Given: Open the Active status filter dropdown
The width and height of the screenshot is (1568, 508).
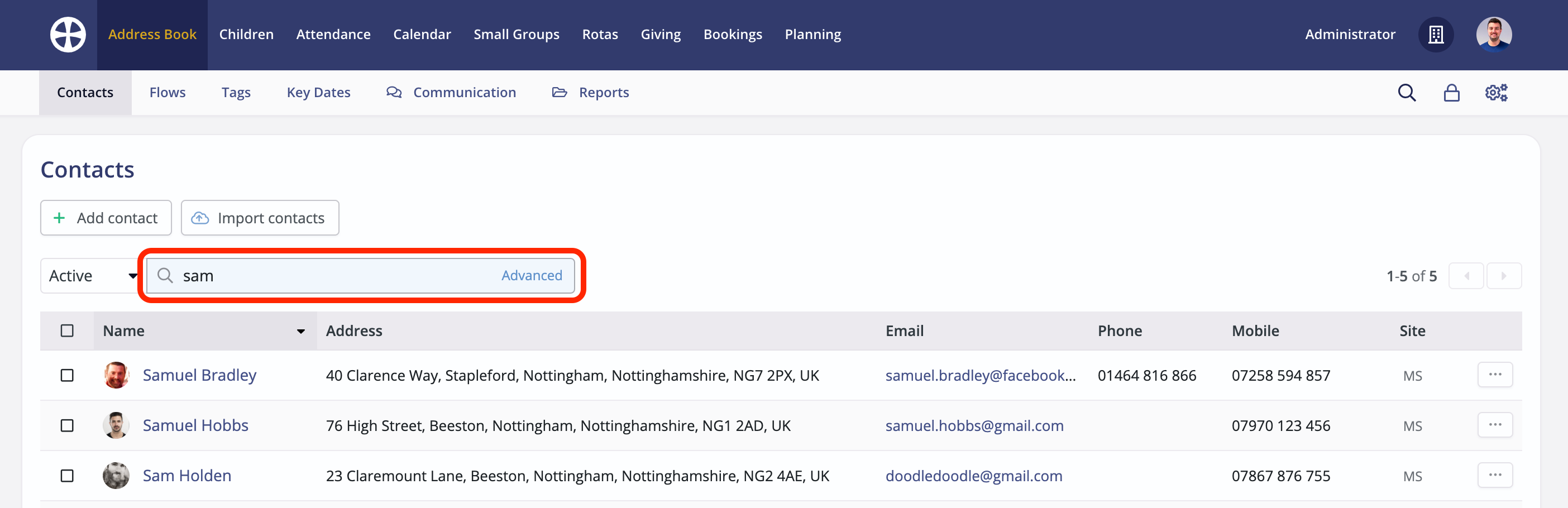Looking at the screenshot, I should pyautogui.click(x=90, y=276).
